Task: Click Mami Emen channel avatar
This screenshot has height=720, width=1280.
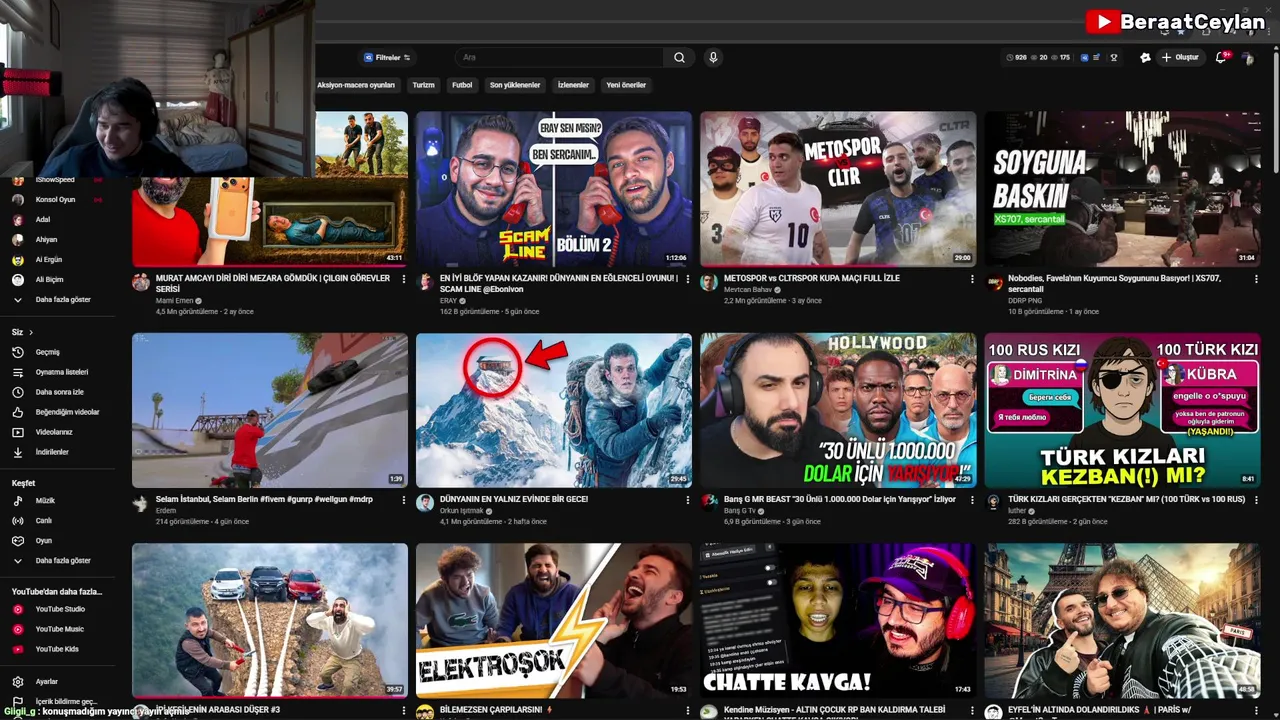Action: (141, 282)
